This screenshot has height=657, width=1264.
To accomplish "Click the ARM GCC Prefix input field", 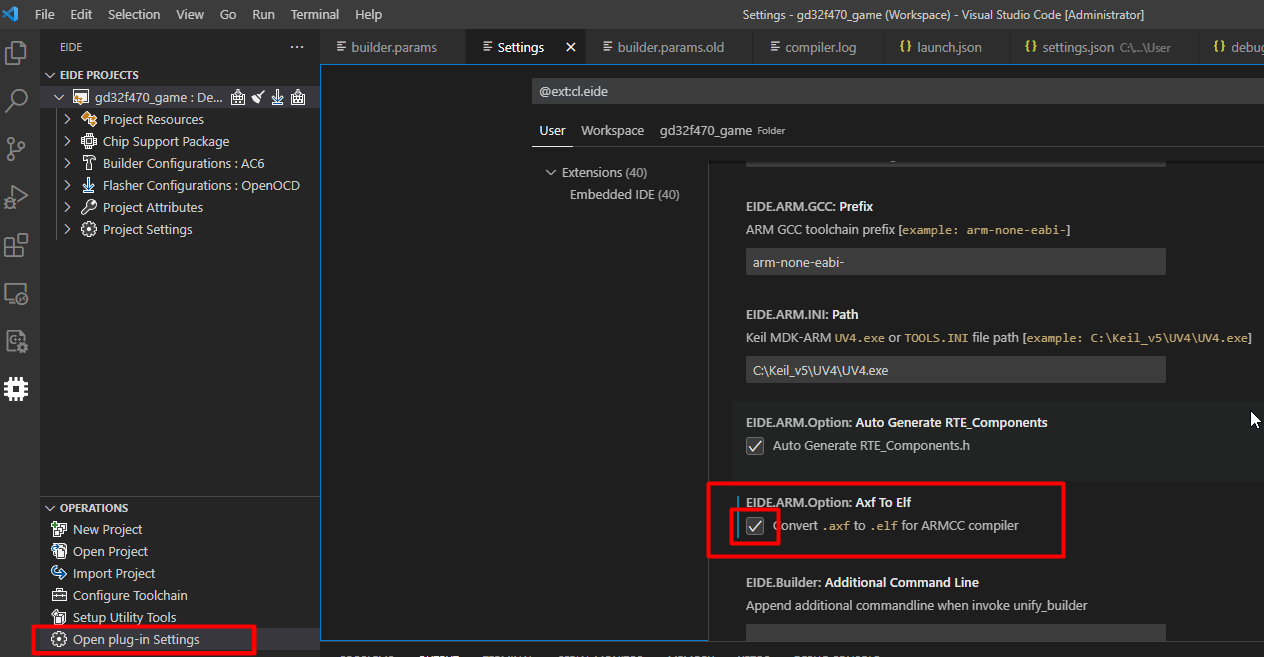I will pos(955,262).
